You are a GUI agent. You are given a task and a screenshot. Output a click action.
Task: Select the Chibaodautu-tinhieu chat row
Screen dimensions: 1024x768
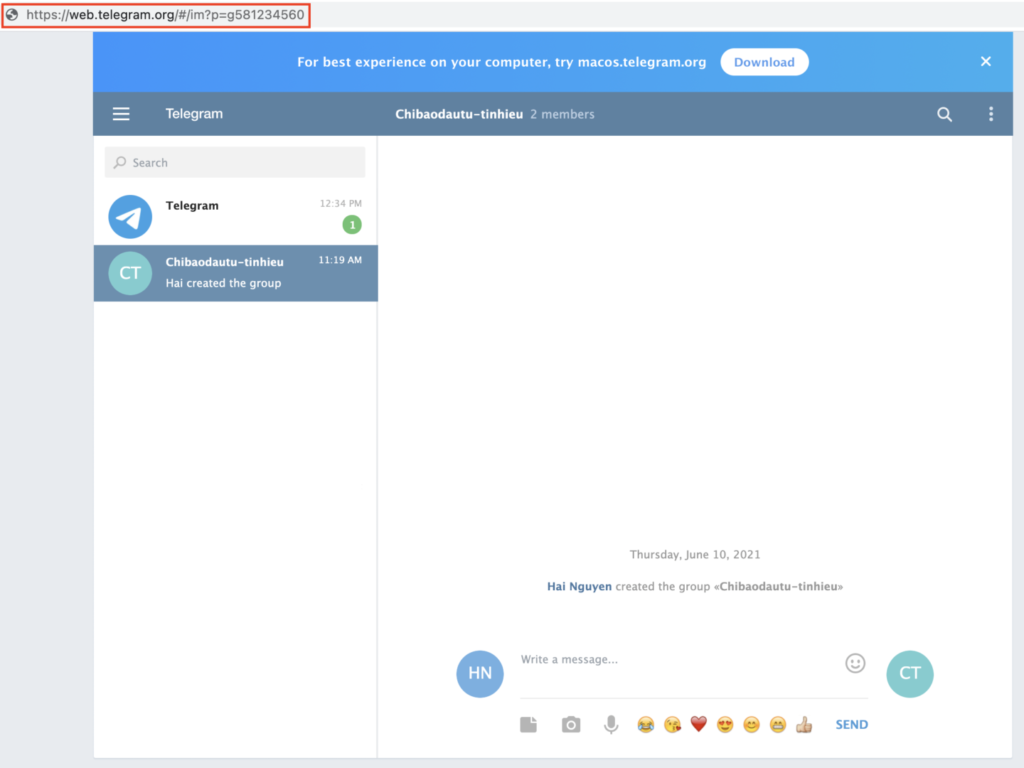point(236,273)
